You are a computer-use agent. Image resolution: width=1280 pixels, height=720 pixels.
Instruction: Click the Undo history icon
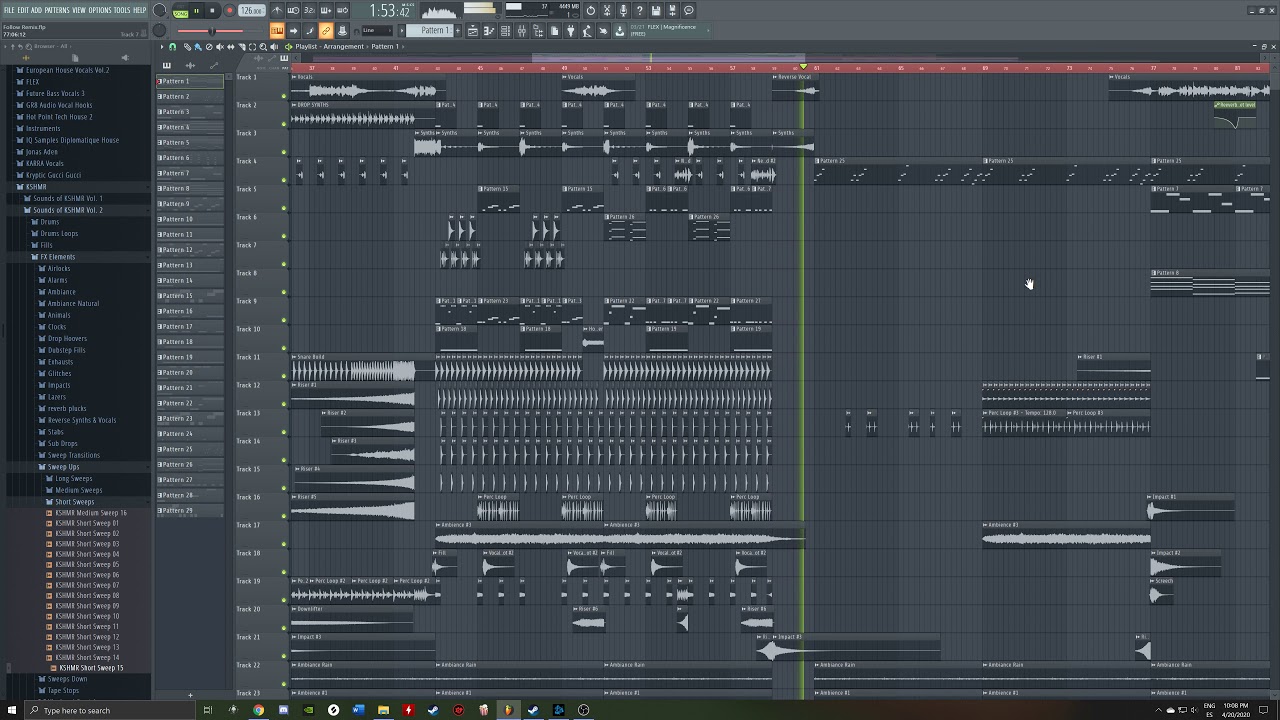(x=590, y=10)
